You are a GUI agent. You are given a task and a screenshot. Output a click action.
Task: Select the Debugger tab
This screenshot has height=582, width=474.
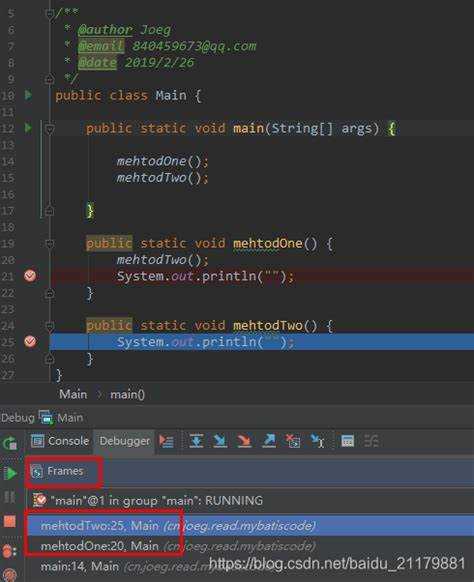tap(124, 441)
